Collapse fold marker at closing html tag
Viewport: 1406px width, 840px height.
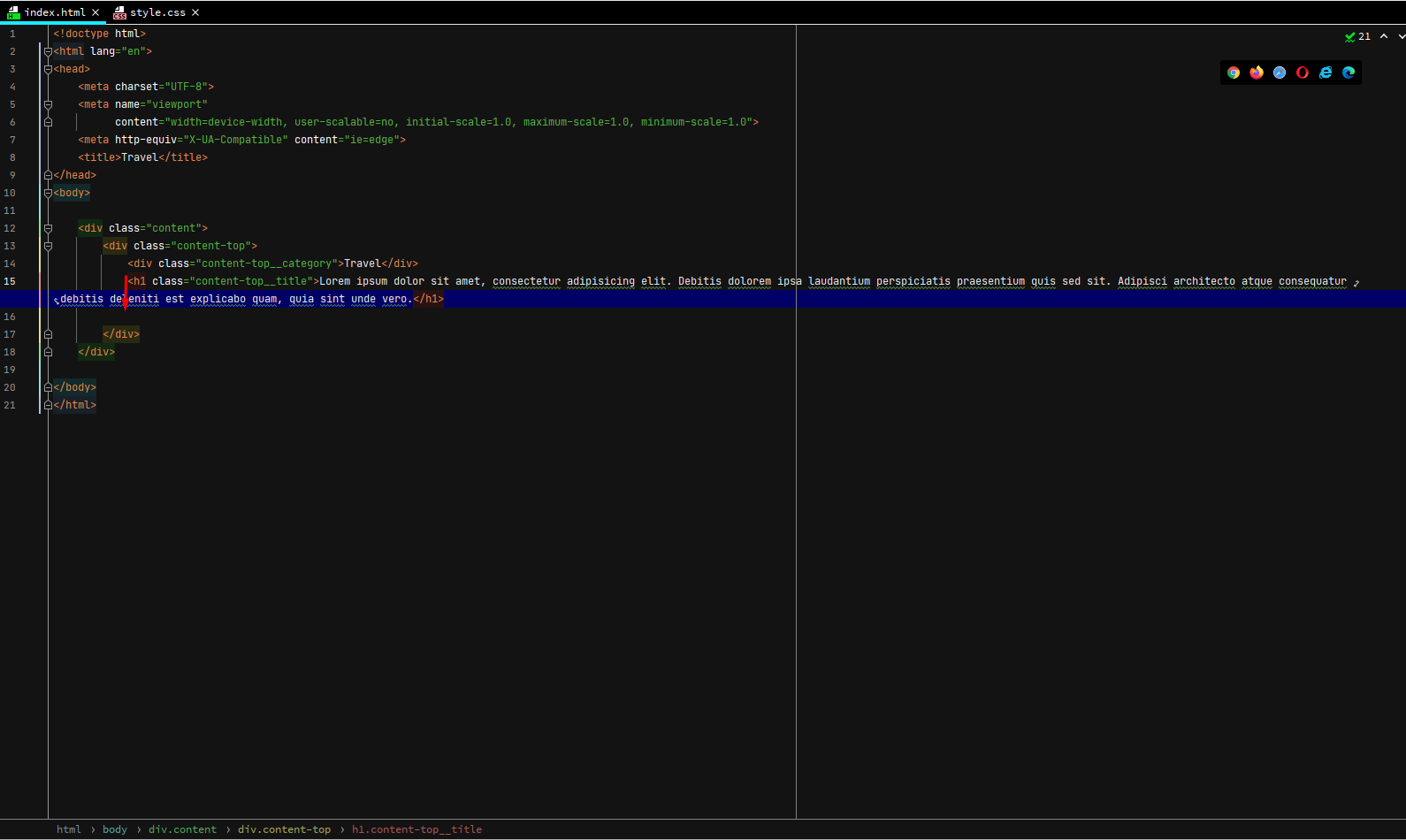[x=48, y=405]
